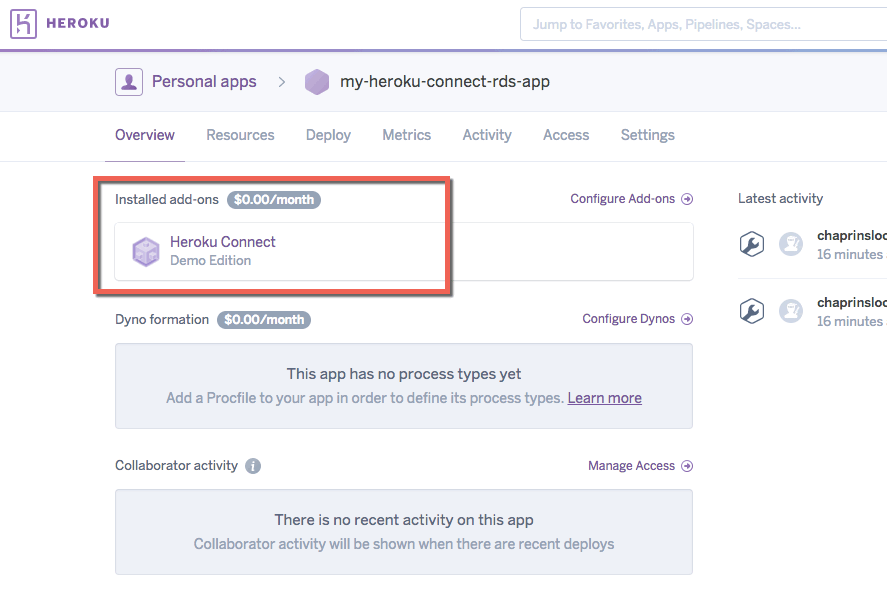
Task: Open the Heroku Connect add-on link
Action: pos(223,242)
